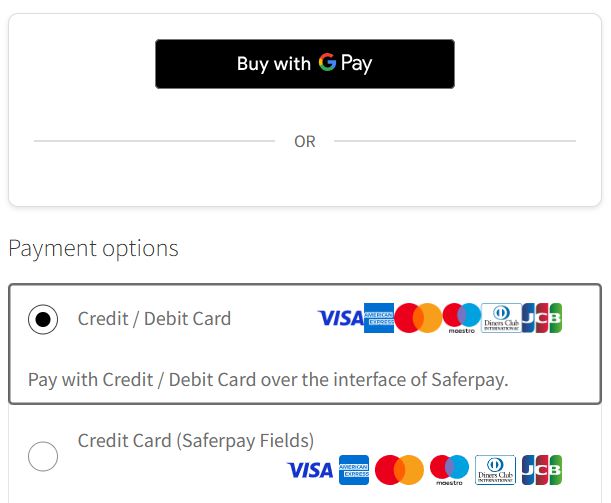Screen dimensions: 611x503
Task: Click the American Express logo in Credit / Debit Card row
Action: pos(378,318)
